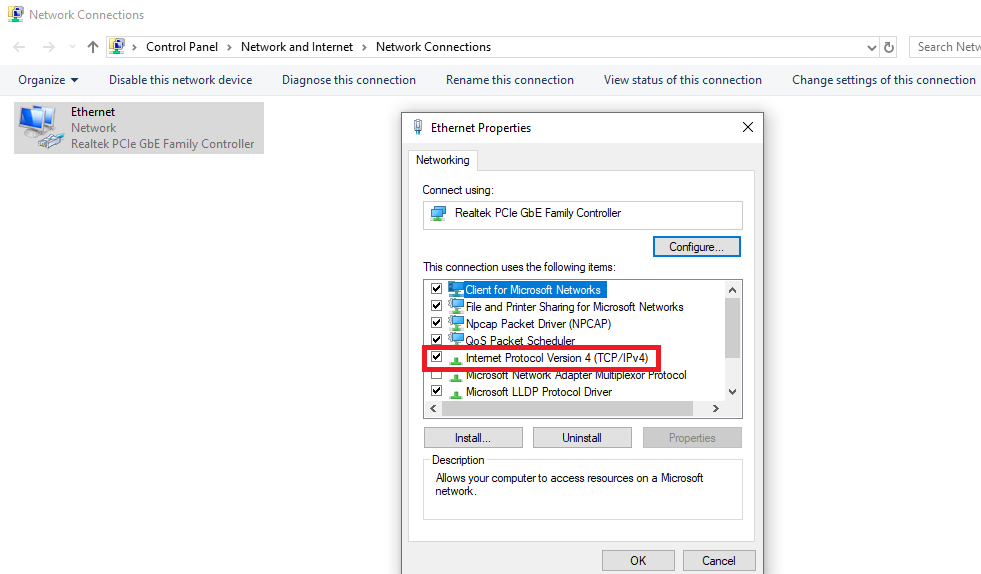Click the Network Connections window title icon
The height and width of the screenshot is (574, 981).
tap(15, 14)
